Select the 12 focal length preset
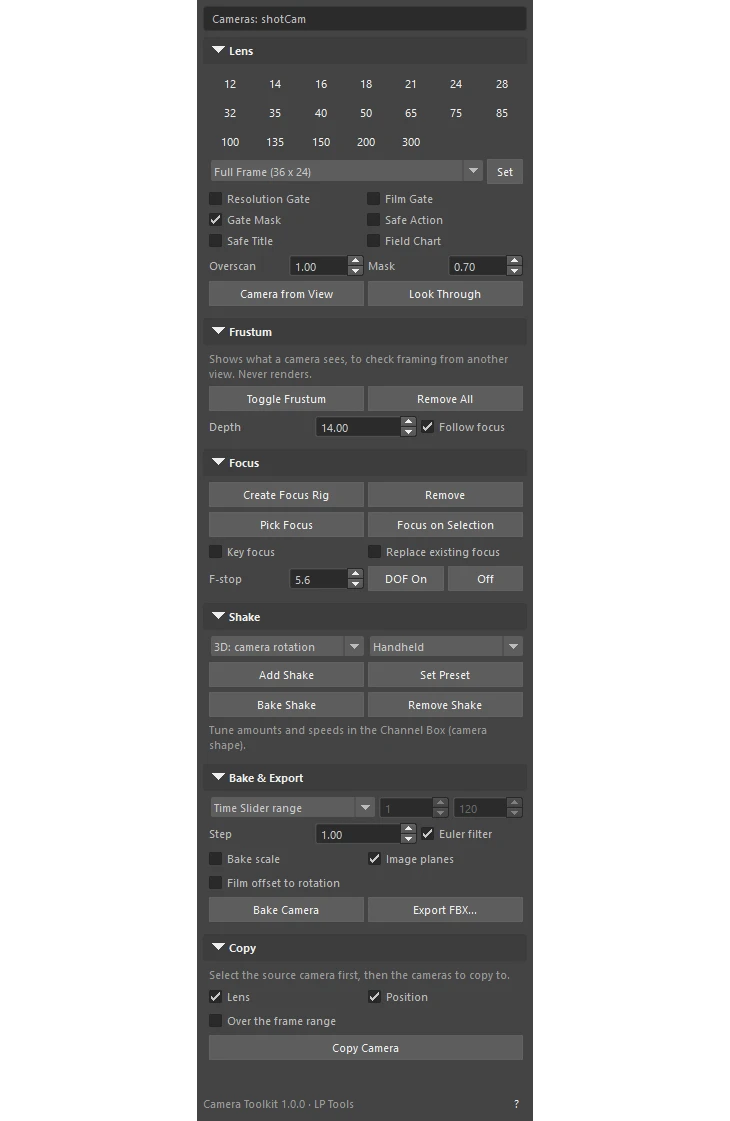 tap(230, 84)
